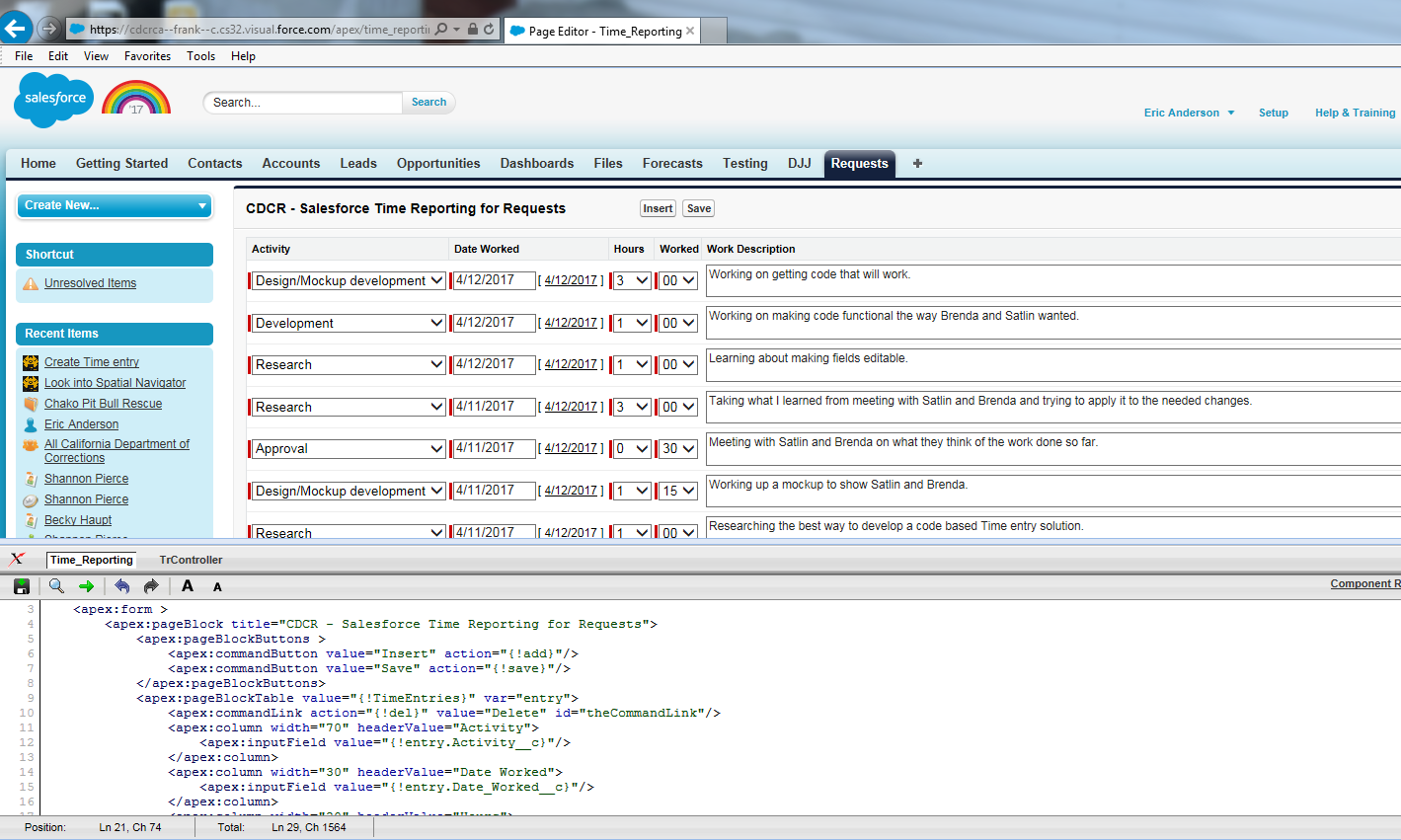Click the green go-to-line arrow icon
Image resolution: width=1401 pixels, height=840 pixels.
[x=86, y=586]
